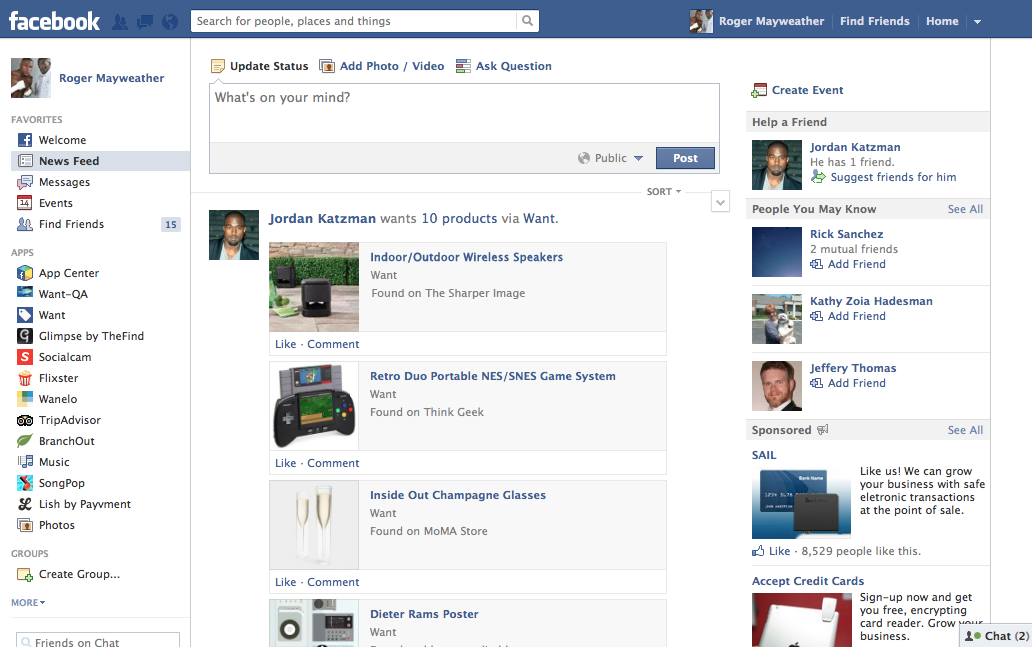
Task: Open the Dieter Rams Poster link
Action: [424, 614]
